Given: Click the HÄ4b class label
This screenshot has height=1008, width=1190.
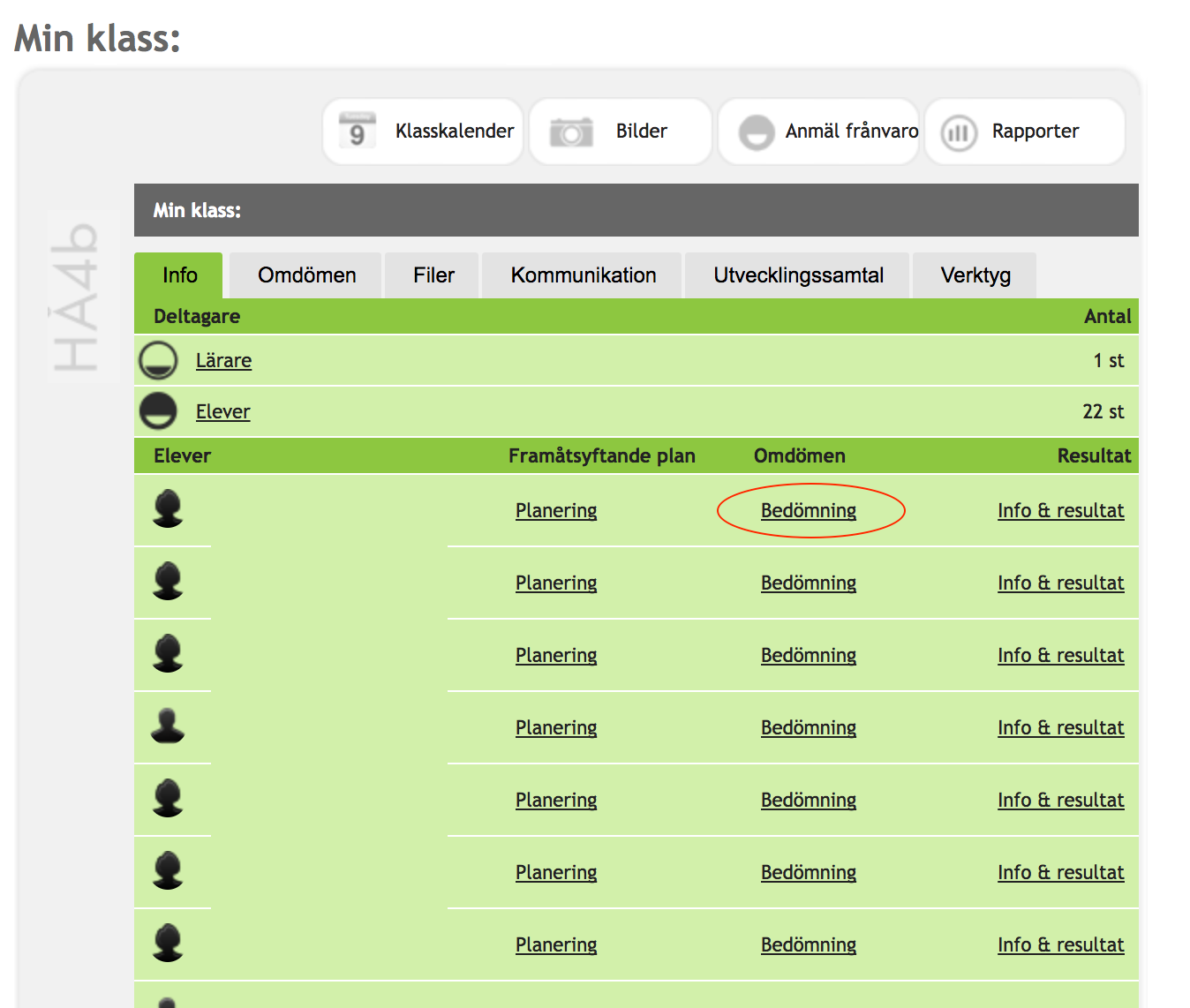Looking at the screenshot, I should [76, 297].
